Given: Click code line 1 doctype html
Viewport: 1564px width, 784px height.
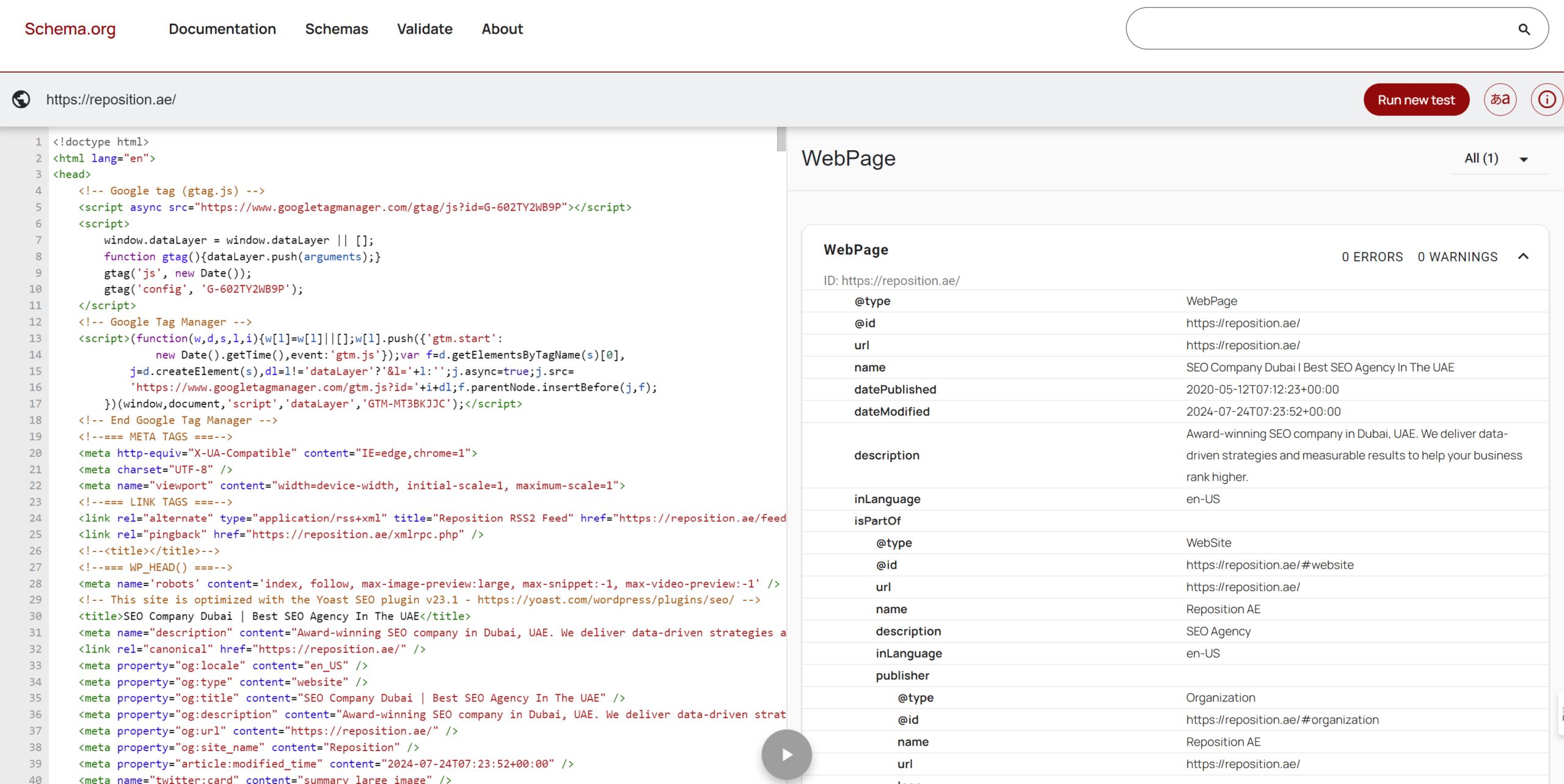Looking at the screenshot, I should [x=101, y=142].
